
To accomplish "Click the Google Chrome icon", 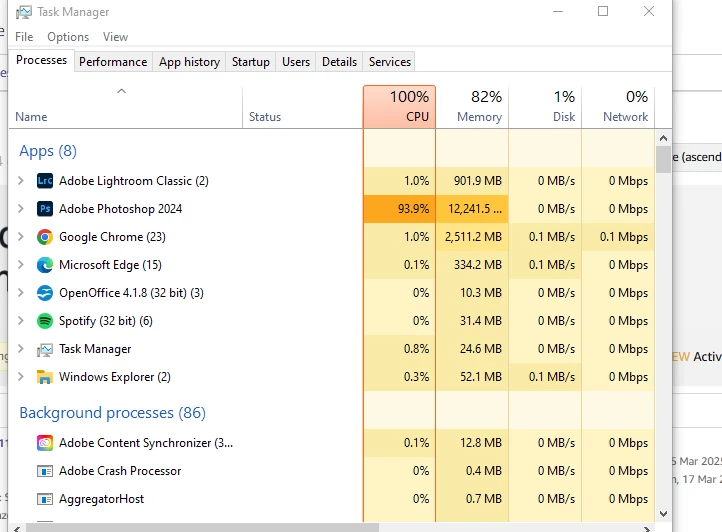I will 45,237.
